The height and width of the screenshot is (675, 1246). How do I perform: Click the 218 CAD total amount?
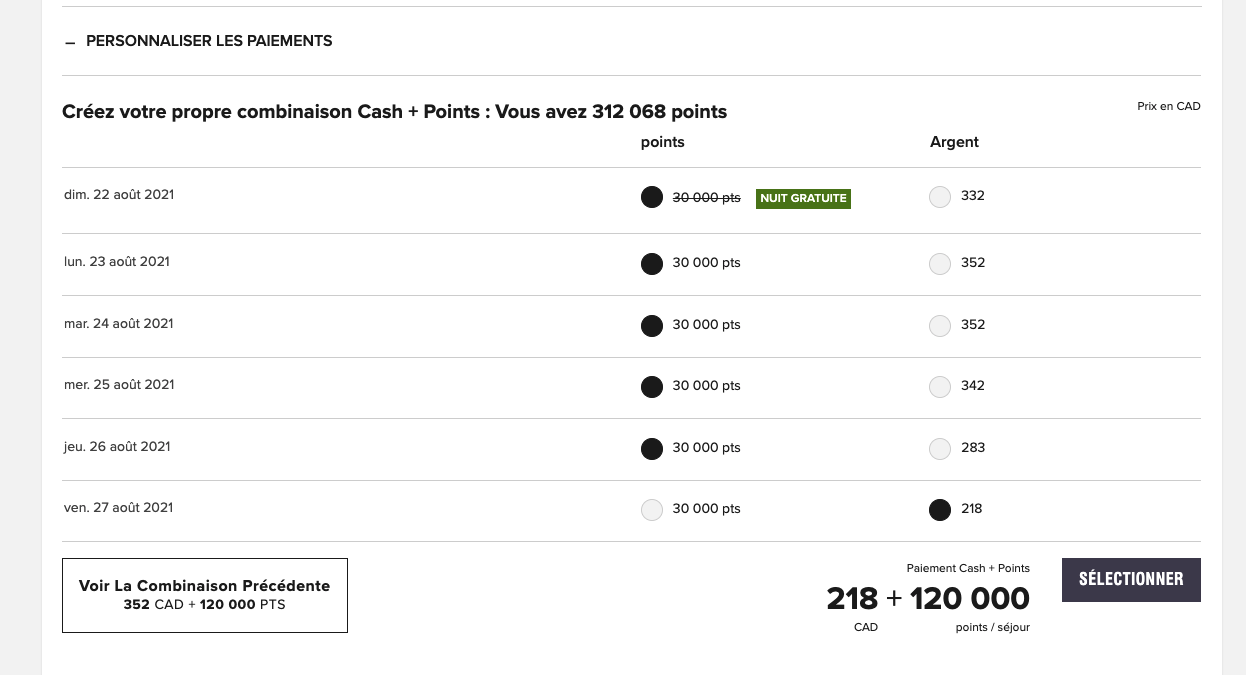852,599
